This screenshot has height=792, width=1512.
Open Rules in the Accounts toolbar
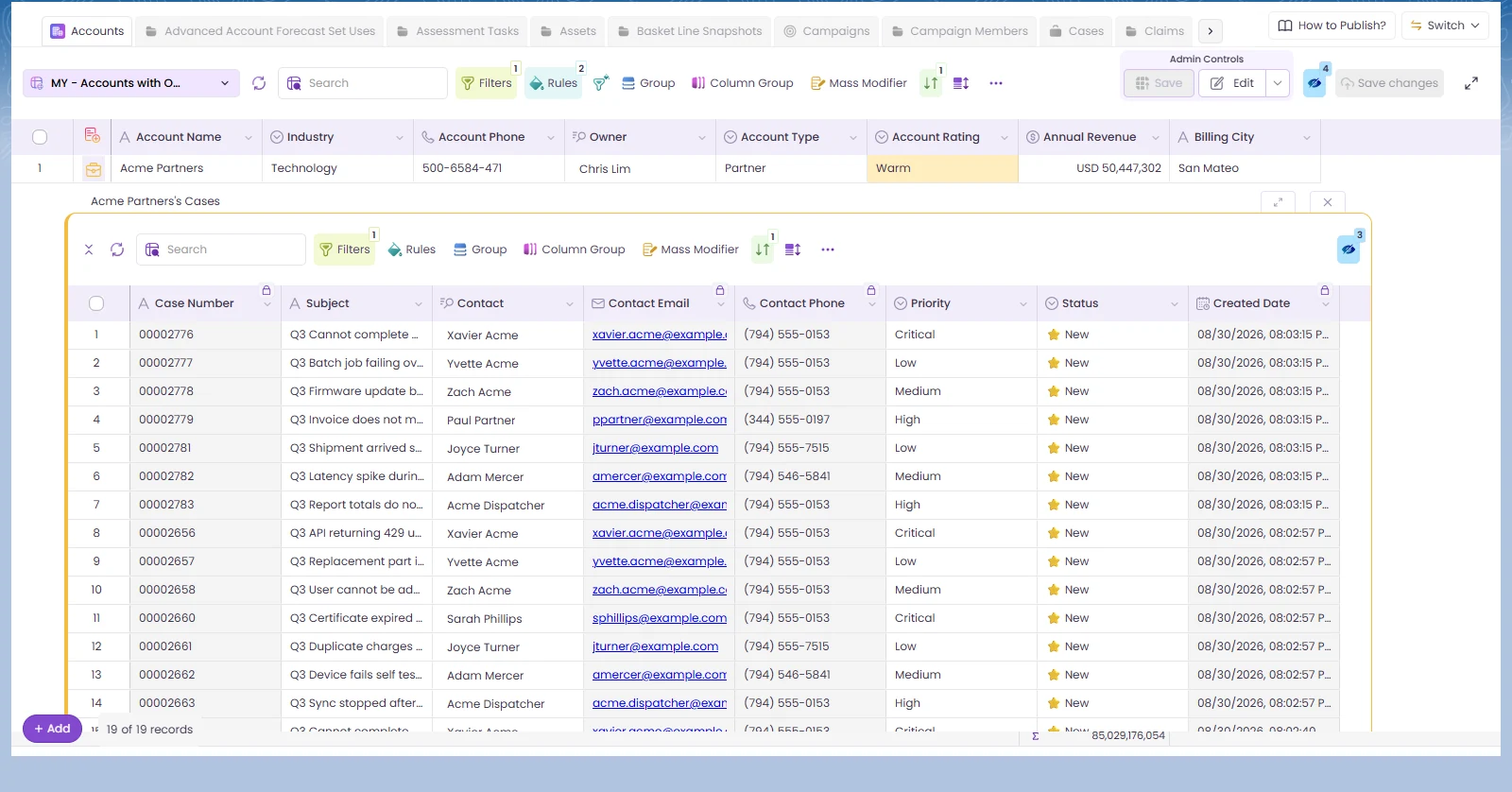554,83
